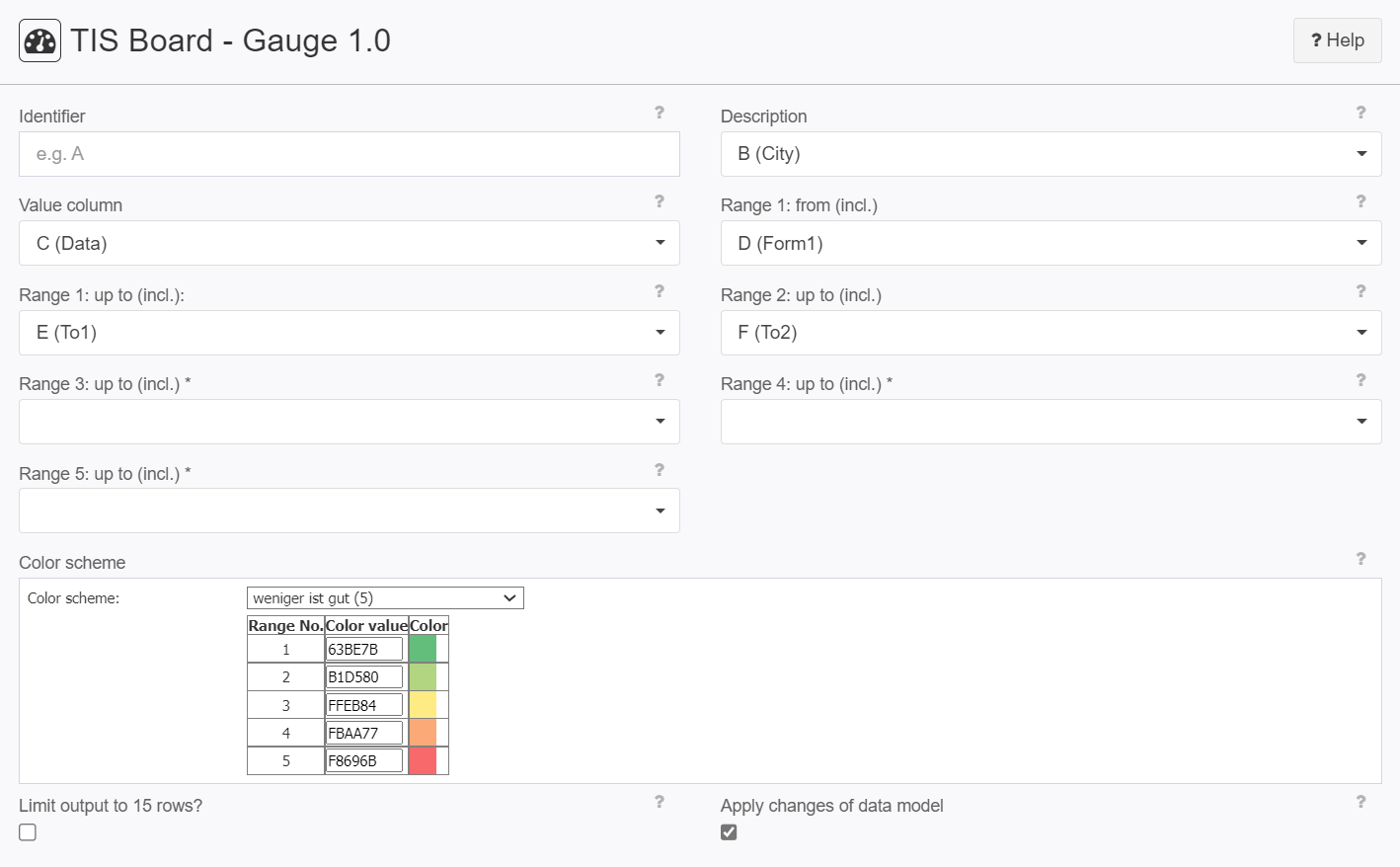The height and width of the screenshot is (867, 1400).
Task: Click range number 3 cell
Action: coord(285,705)
